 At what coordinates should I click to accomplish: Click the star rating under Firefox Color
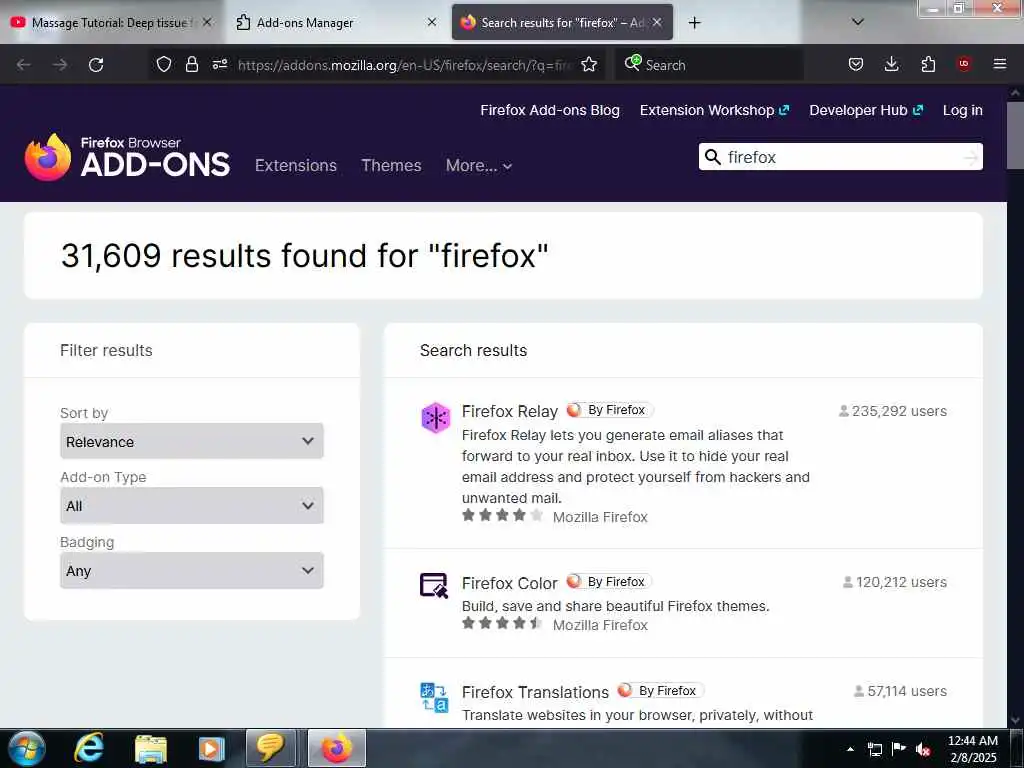coord(502,623)
